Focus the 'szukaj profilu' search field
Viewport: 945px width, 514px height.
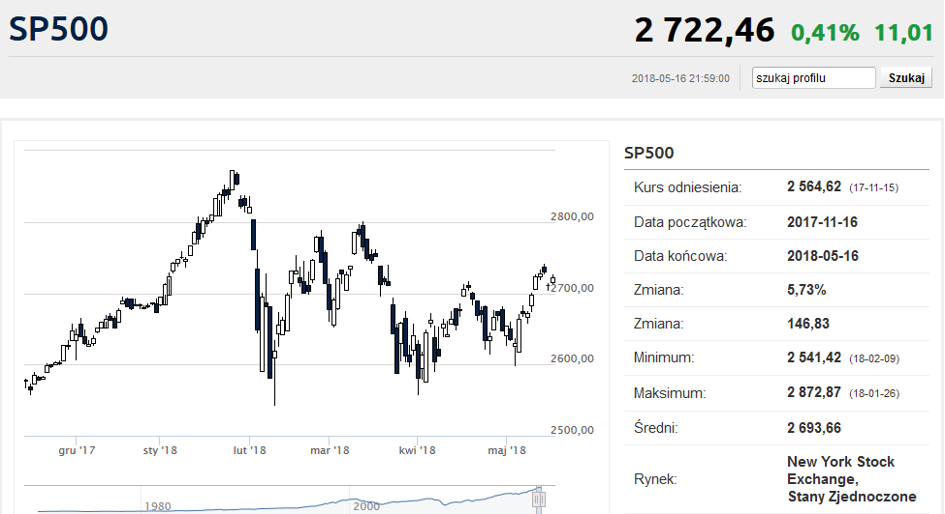point(814,78)
